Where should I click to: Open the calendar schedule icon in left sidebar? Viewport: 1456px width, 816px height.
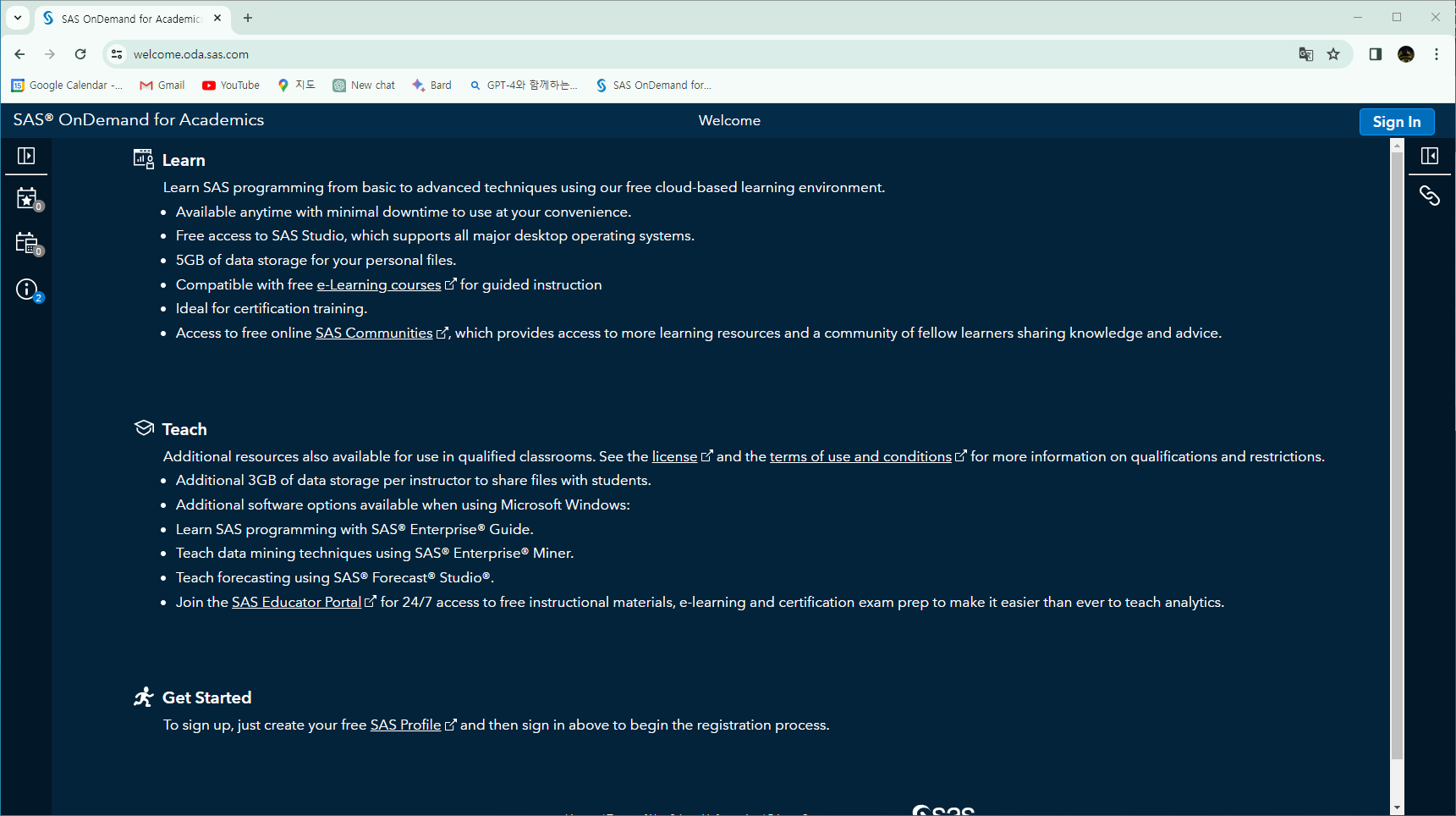[x=29, y=245]
